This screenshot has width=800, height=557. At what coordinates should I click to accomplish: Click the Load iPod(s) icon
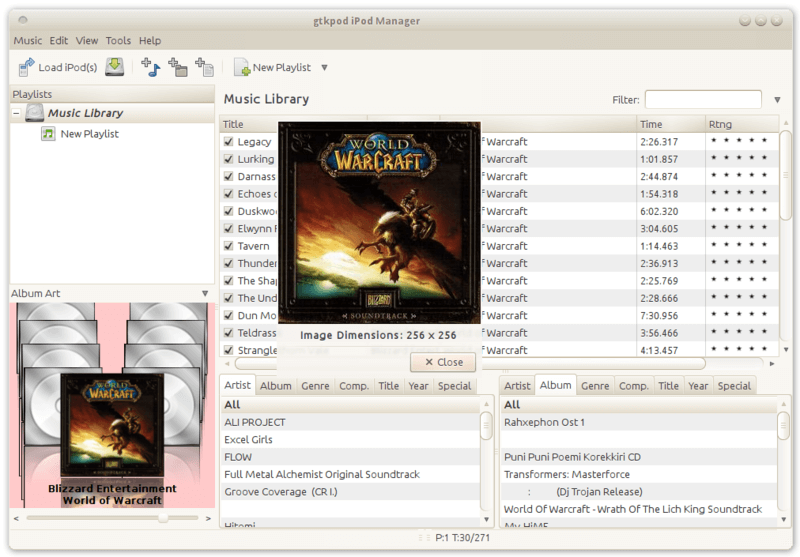(x=26, y=67)
